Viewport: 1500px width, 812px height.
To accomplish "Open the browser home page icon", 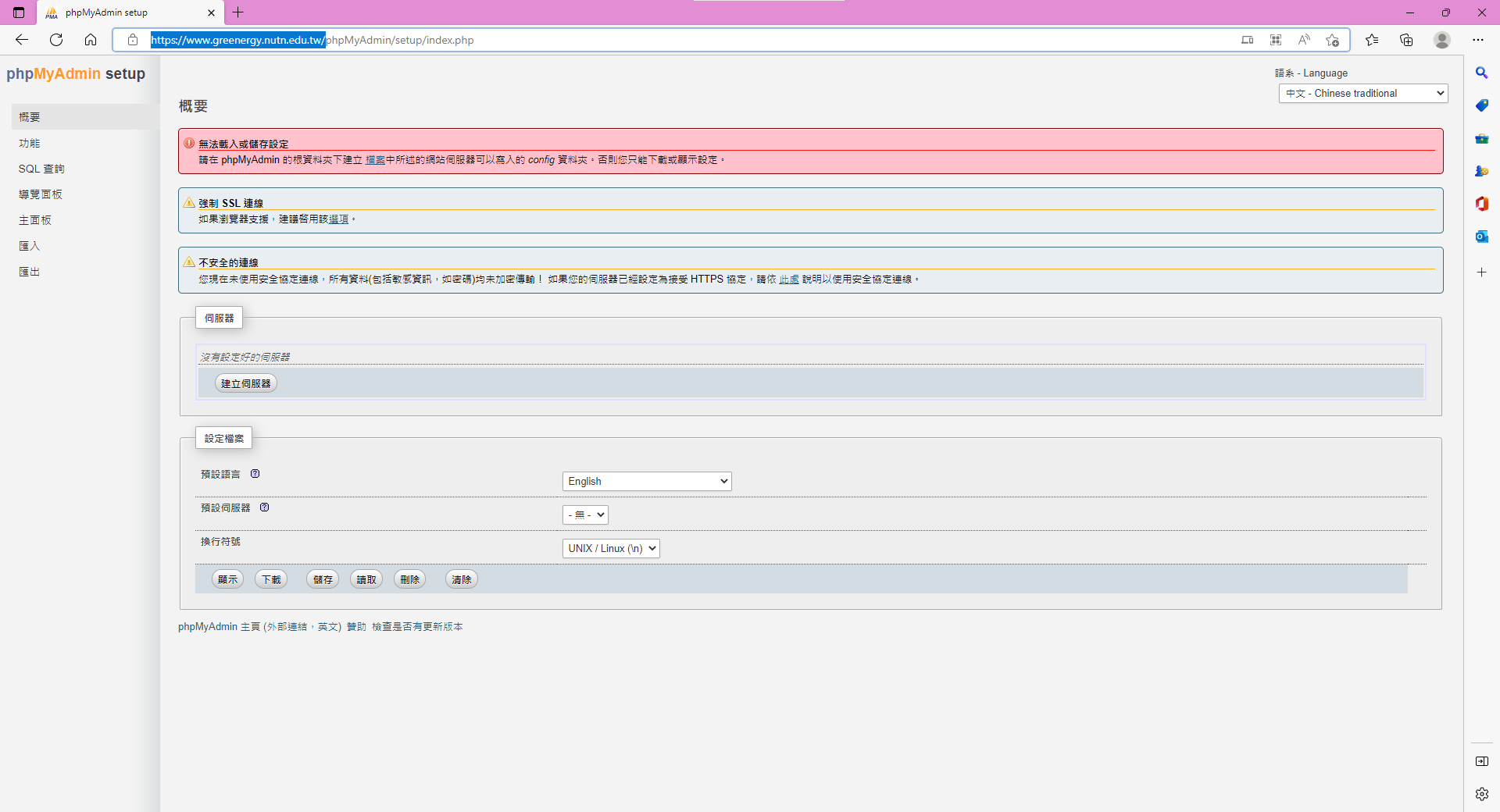I will 91,40.
